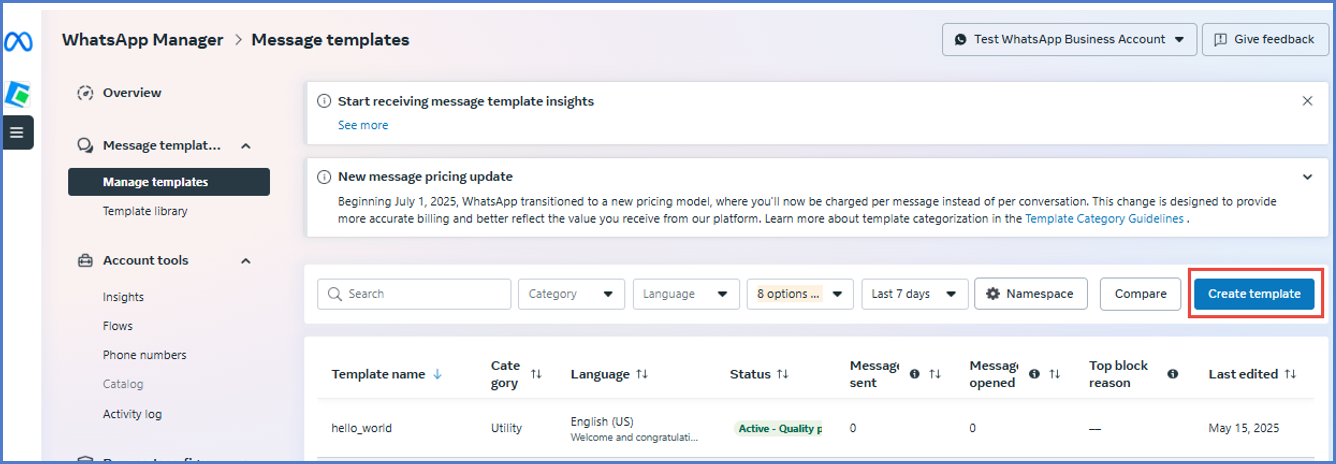1336x464 pixels.
Task: Open the Language filter dropdown
Action: (685, 294)
